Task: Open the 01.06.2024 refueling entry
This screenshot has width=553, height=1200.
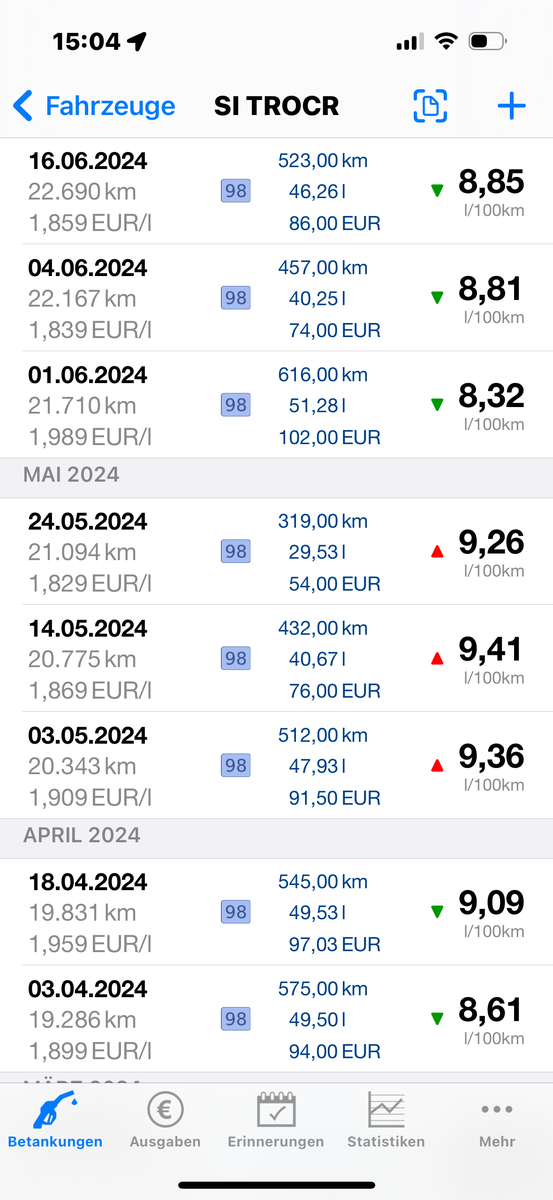Action: point(276,405)
